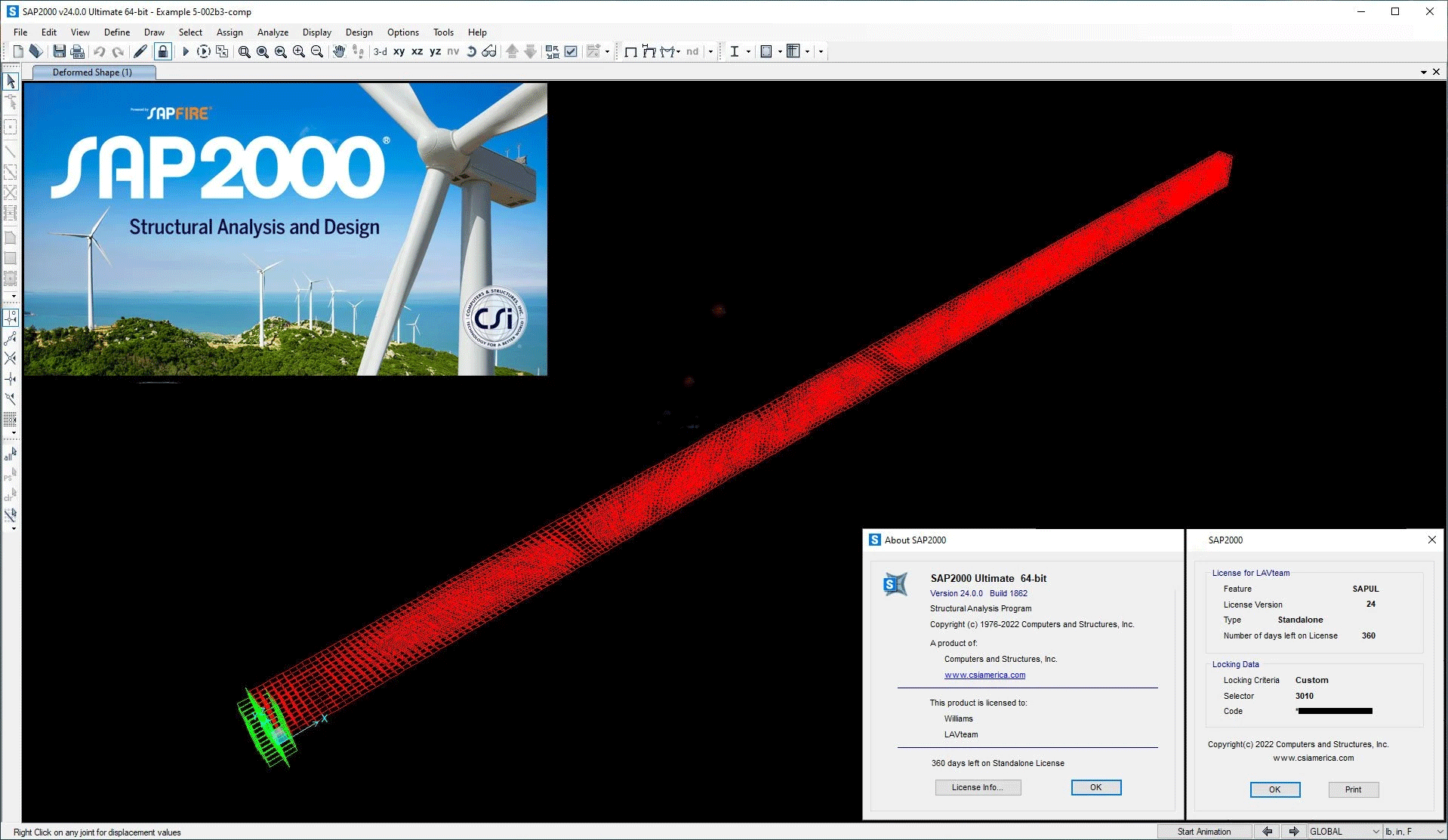Open the lb, in, F units dropdown
1448x840 pixels.
[1413, 831]
